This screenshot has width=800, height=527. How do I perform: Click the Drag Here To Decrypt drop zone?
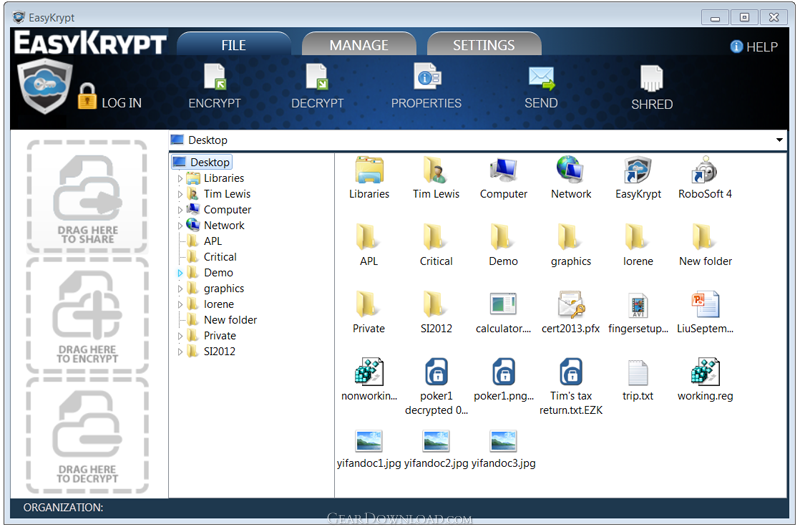87,436
